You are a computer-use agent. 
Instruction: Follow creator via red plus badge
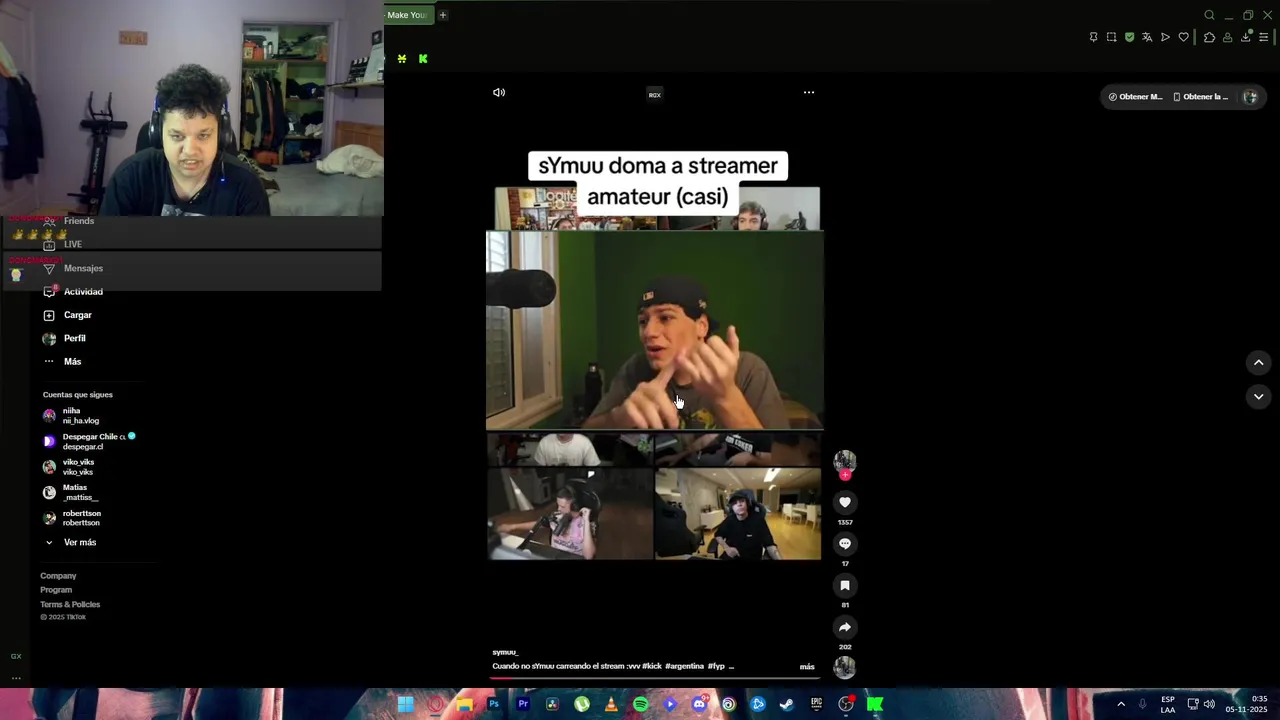pos(845,475)
